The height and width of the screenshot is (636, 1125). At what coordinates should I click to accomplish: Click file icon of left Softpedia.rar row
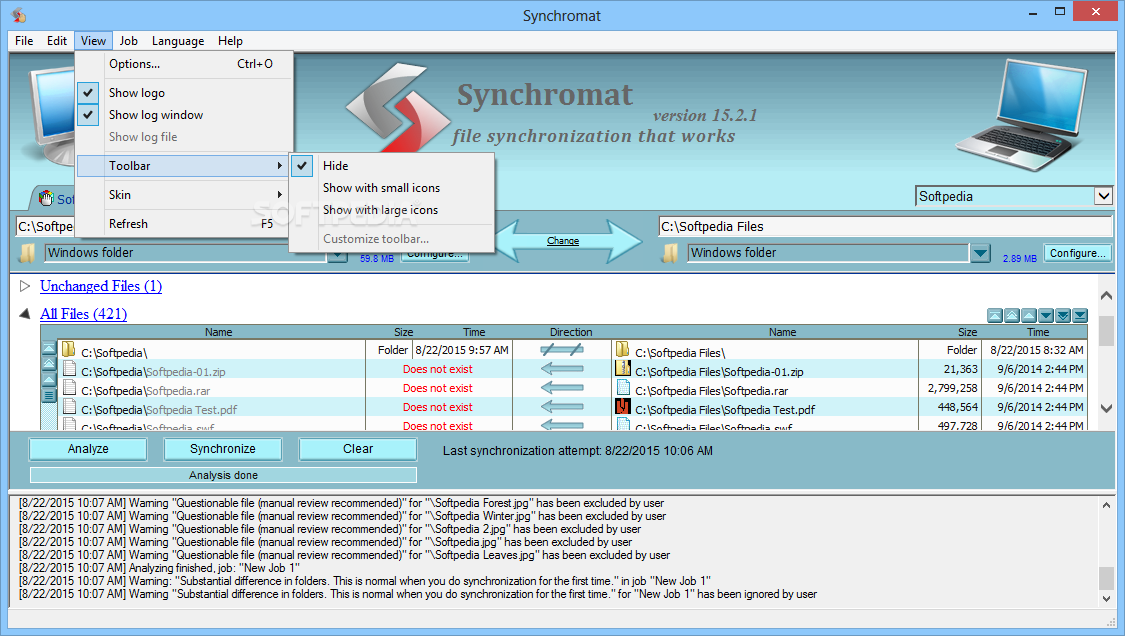[70, 388]
